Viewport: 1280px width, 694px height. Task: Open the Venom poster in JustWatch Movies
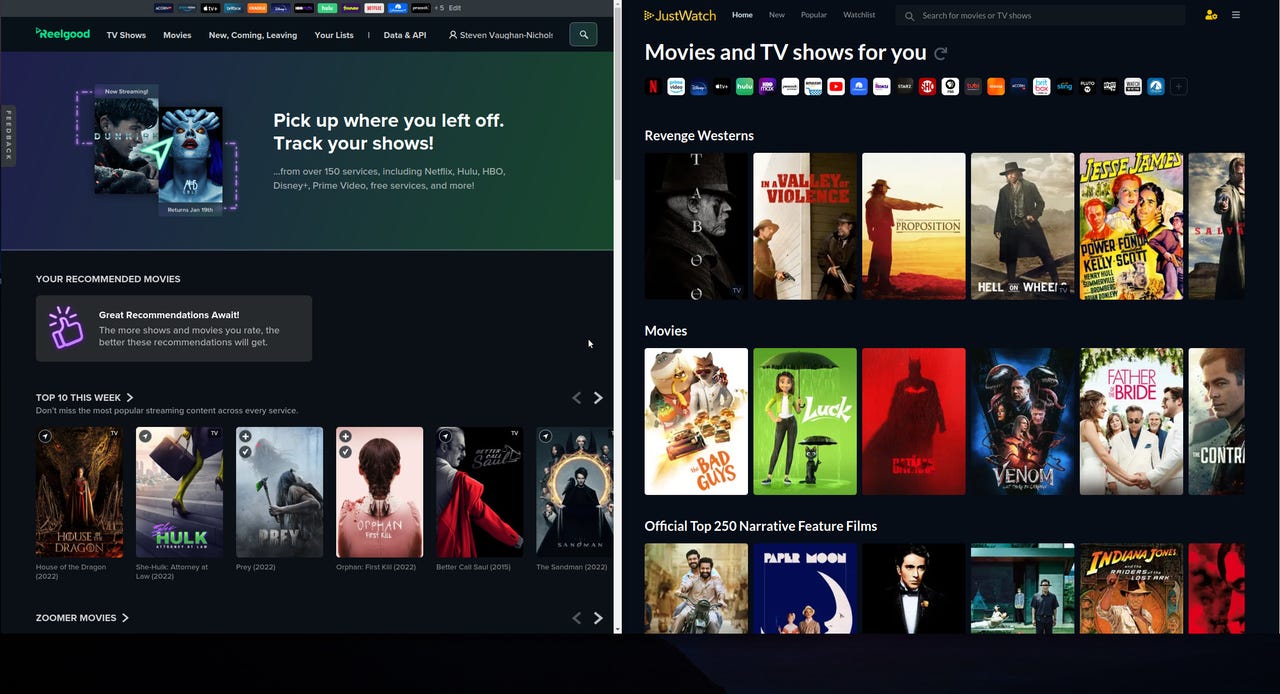click(1022, 421)
